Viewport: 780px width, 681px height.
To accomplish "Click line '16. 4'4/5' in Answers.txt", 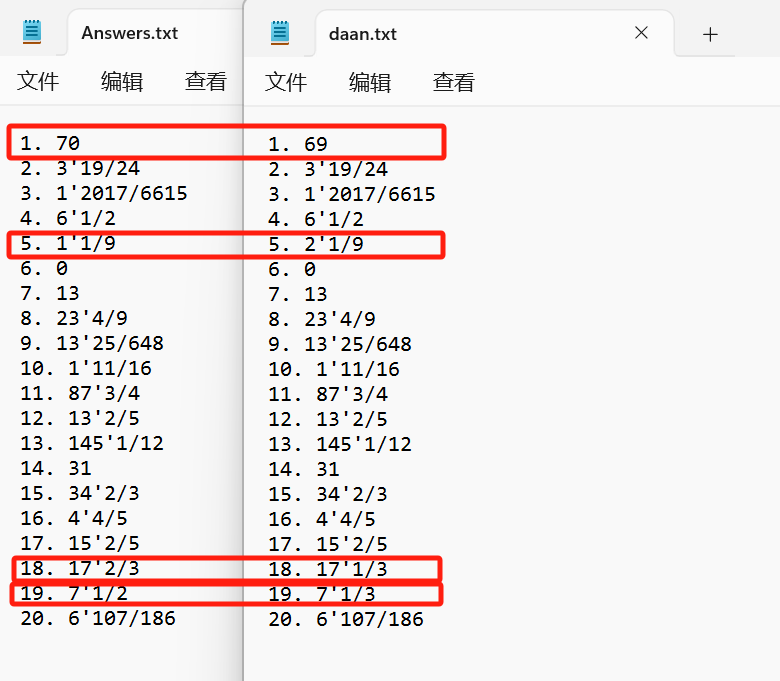I will 74,518.
